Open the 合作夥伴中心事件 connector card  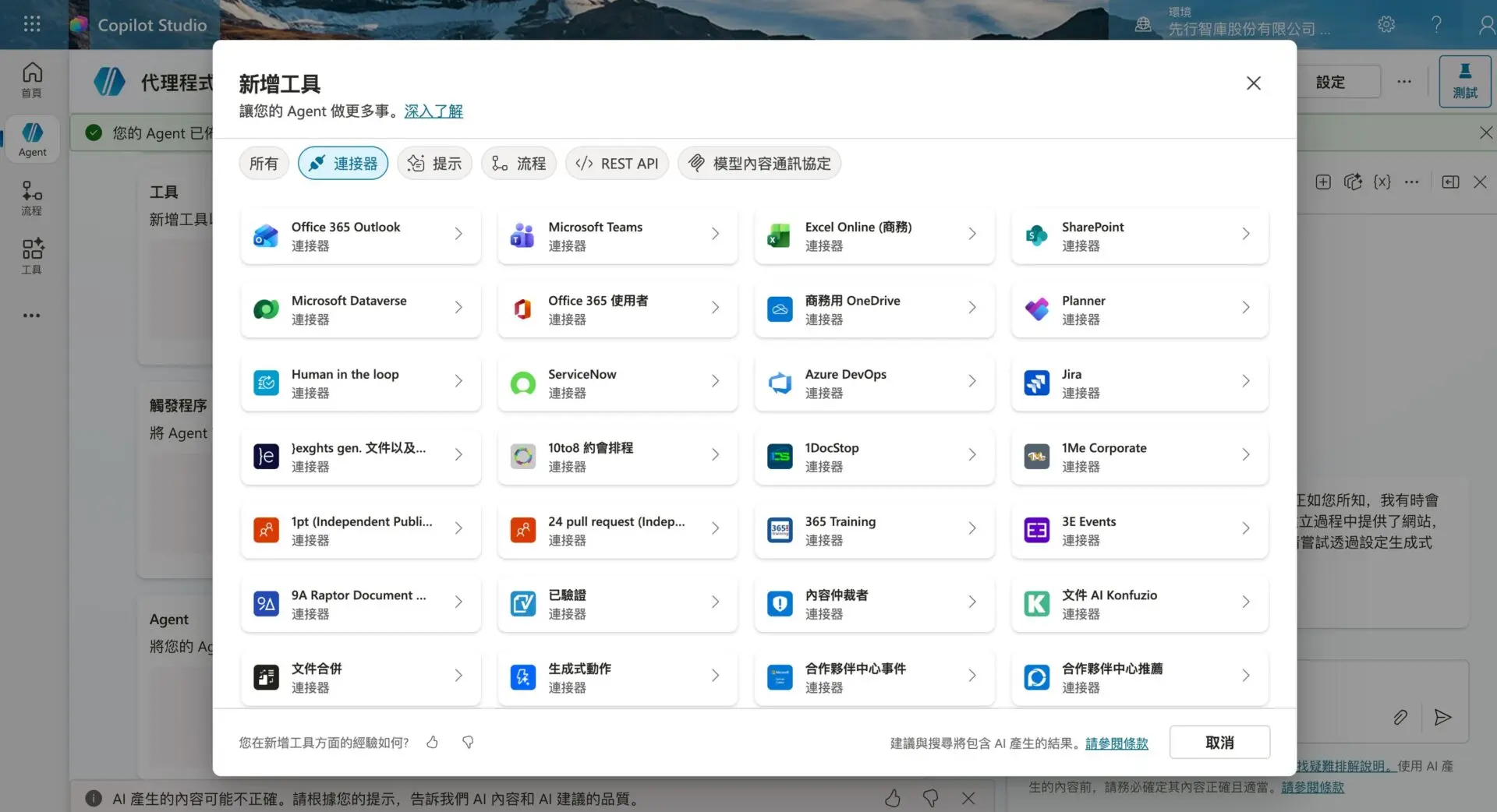pyautogui.click(x=875, y=676)
